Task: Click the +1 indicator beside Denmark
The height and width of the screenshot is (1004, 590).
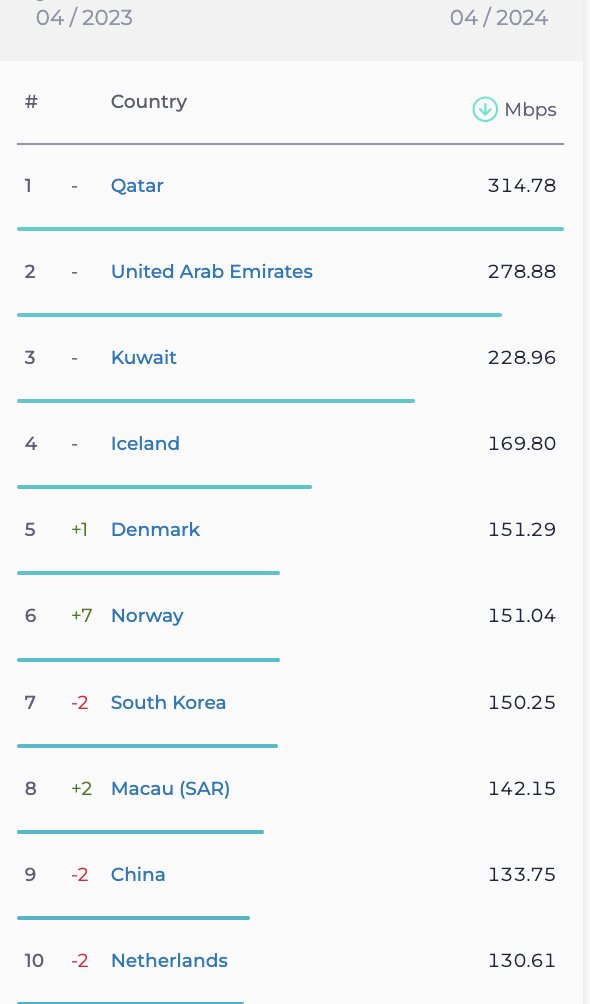Action: 79,530
